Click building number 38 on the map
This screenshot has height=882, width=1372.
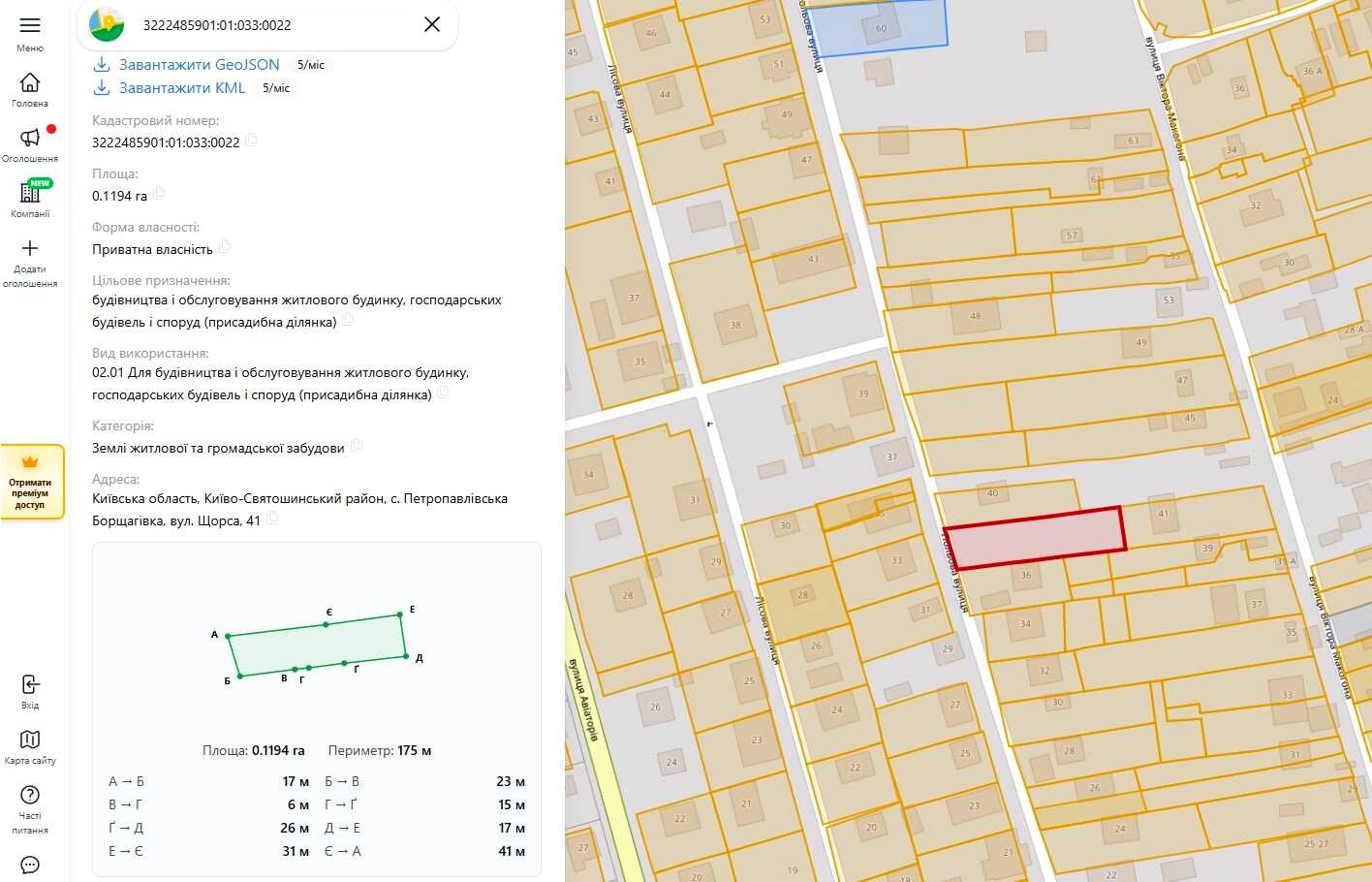point(735,325)
